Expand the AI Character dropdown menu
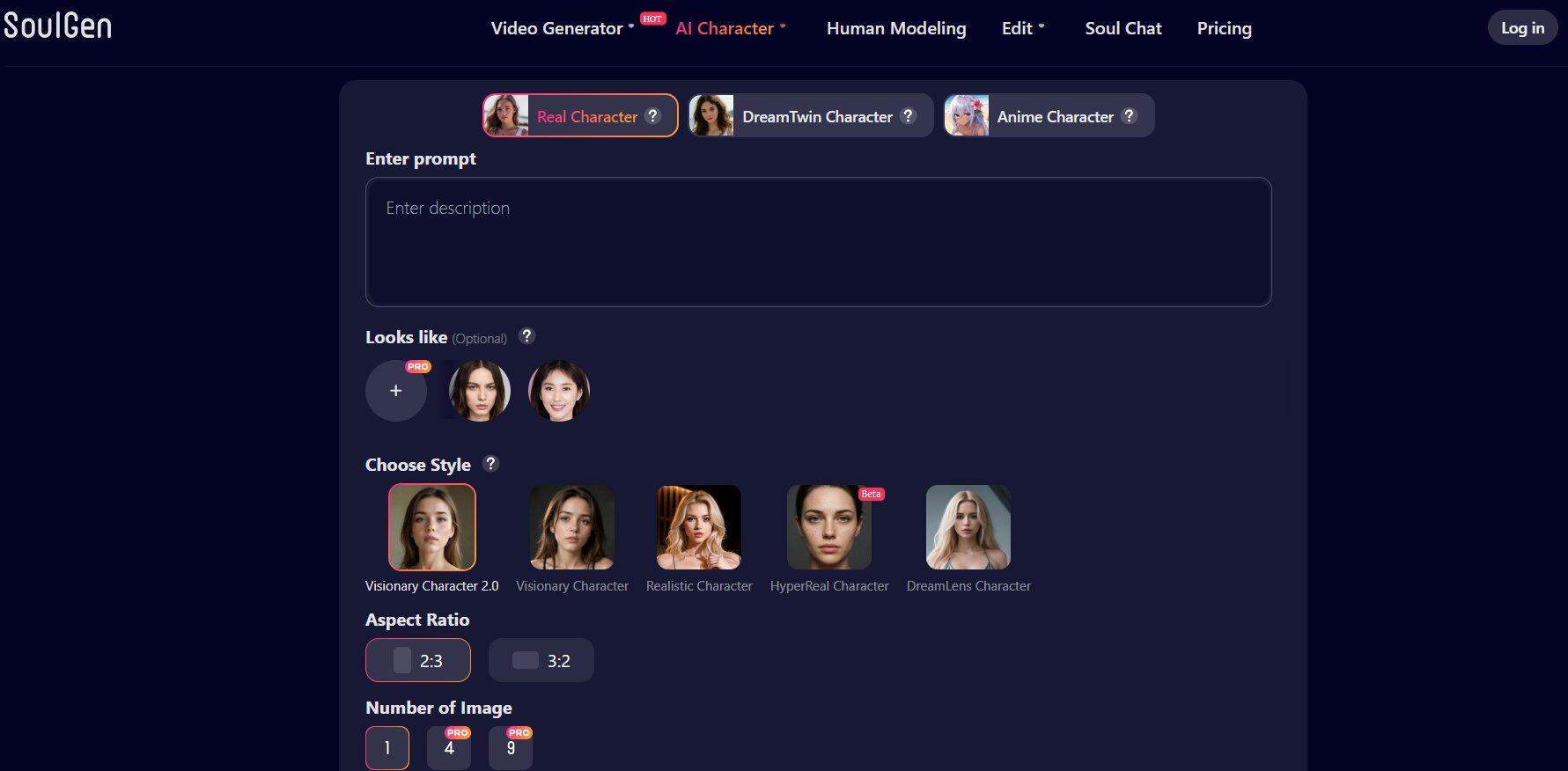 tap(730, 28)
